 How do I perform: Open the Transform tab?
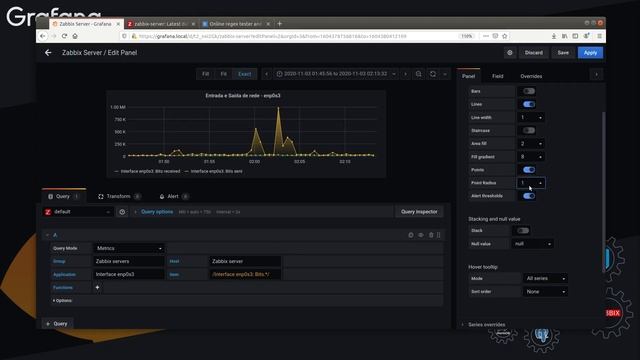pyautogui.click(x=119, y=196)
